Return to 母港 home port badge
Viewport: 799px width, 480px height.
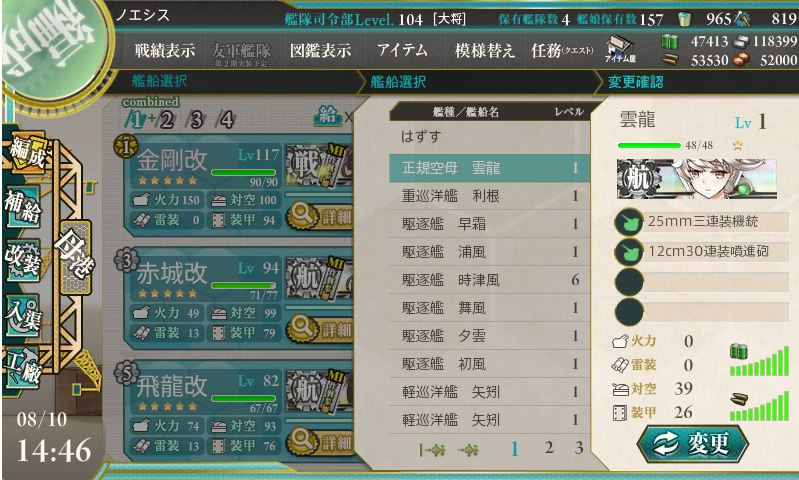point(75,256)
